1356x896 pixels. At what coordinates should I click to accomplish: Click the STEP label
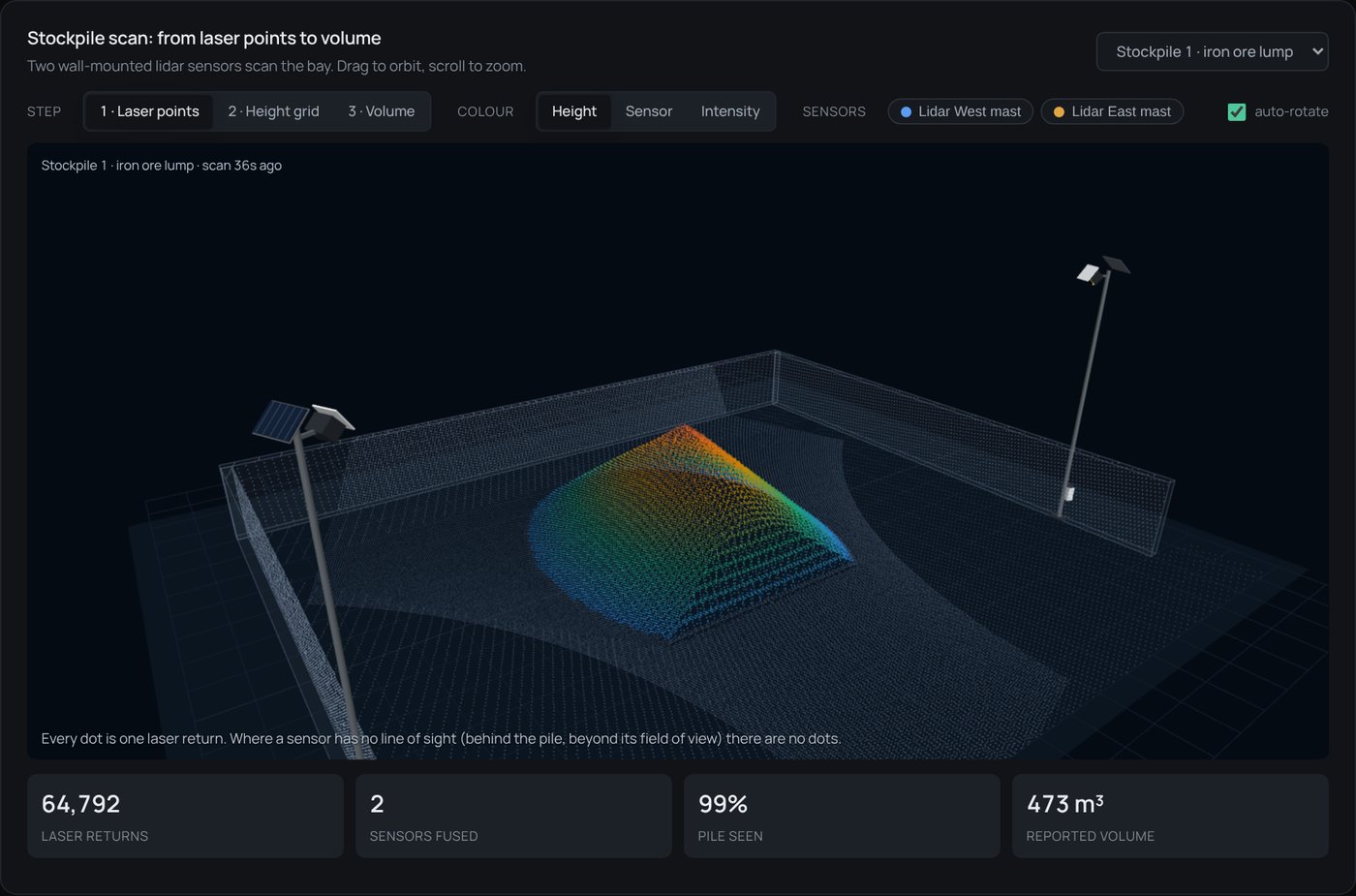45,111
